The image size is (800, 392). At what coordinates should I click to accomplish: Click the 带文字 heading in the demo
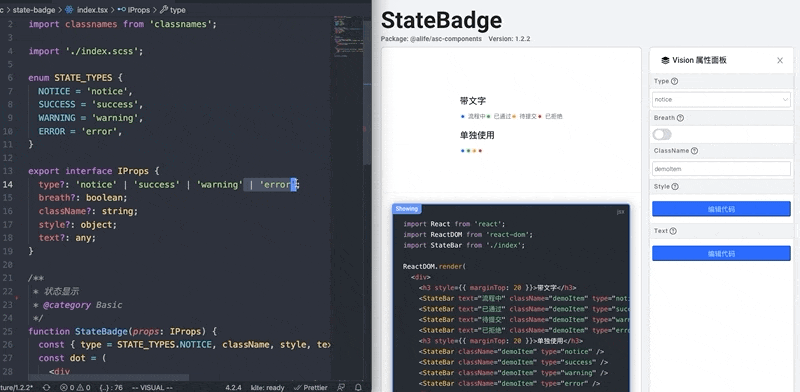[472, 101]
